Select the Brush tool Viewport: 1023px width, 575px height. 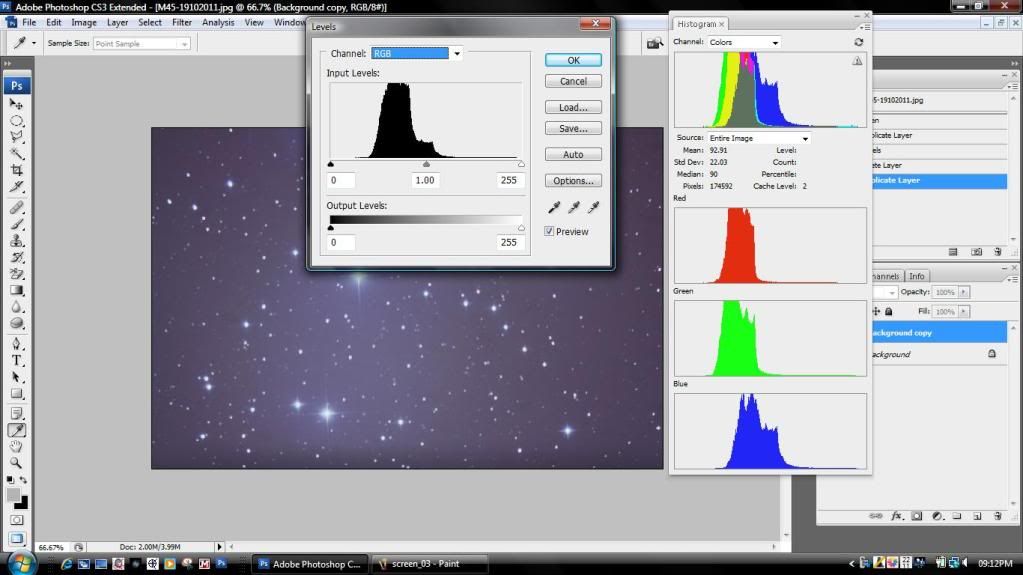(x=16, y=224)
